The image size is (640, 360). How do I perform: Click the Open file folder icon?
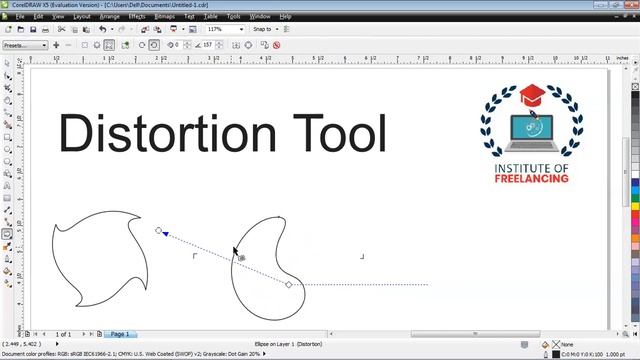point(21,29)
